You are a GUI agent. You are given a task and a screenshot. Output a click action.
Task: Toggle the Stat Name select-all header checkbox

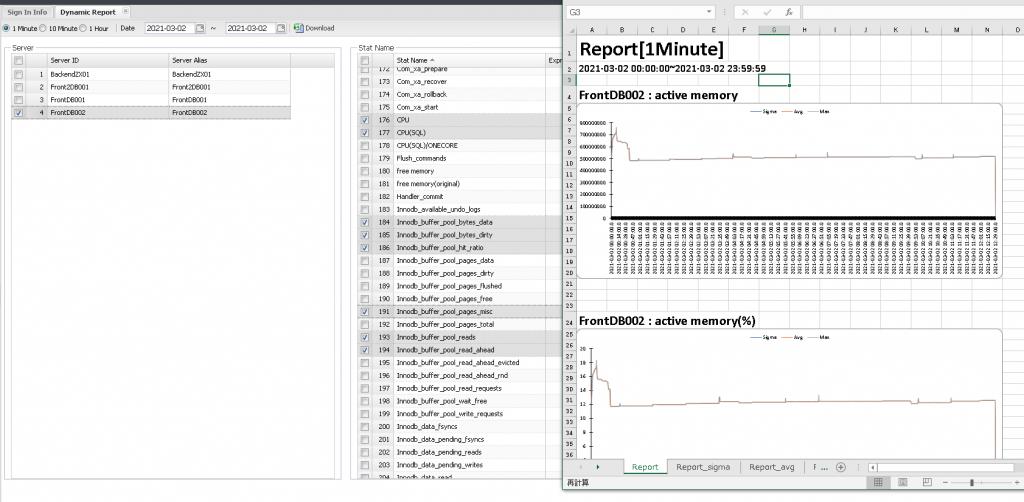click(364, 60)
